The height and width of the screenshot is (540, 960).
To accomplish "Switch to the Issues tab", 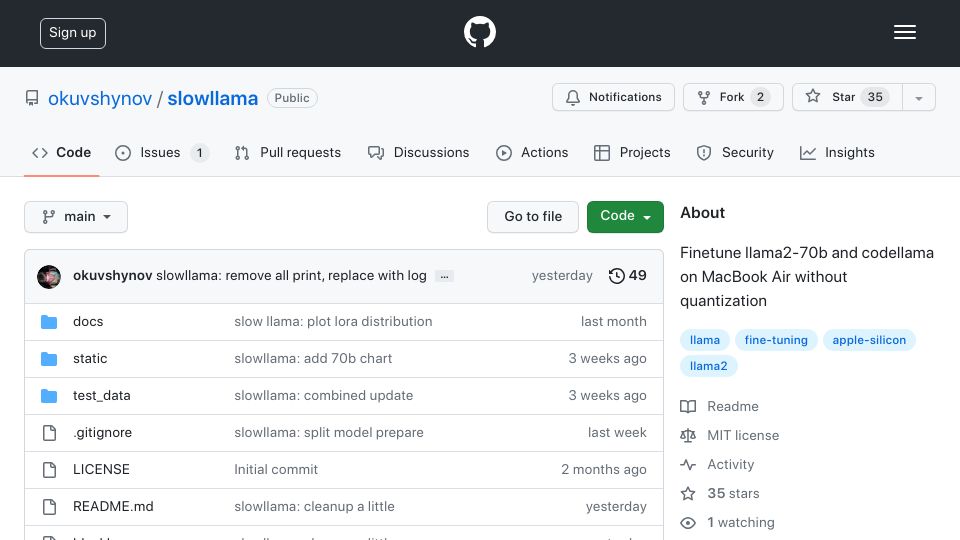I will (162, 152).
